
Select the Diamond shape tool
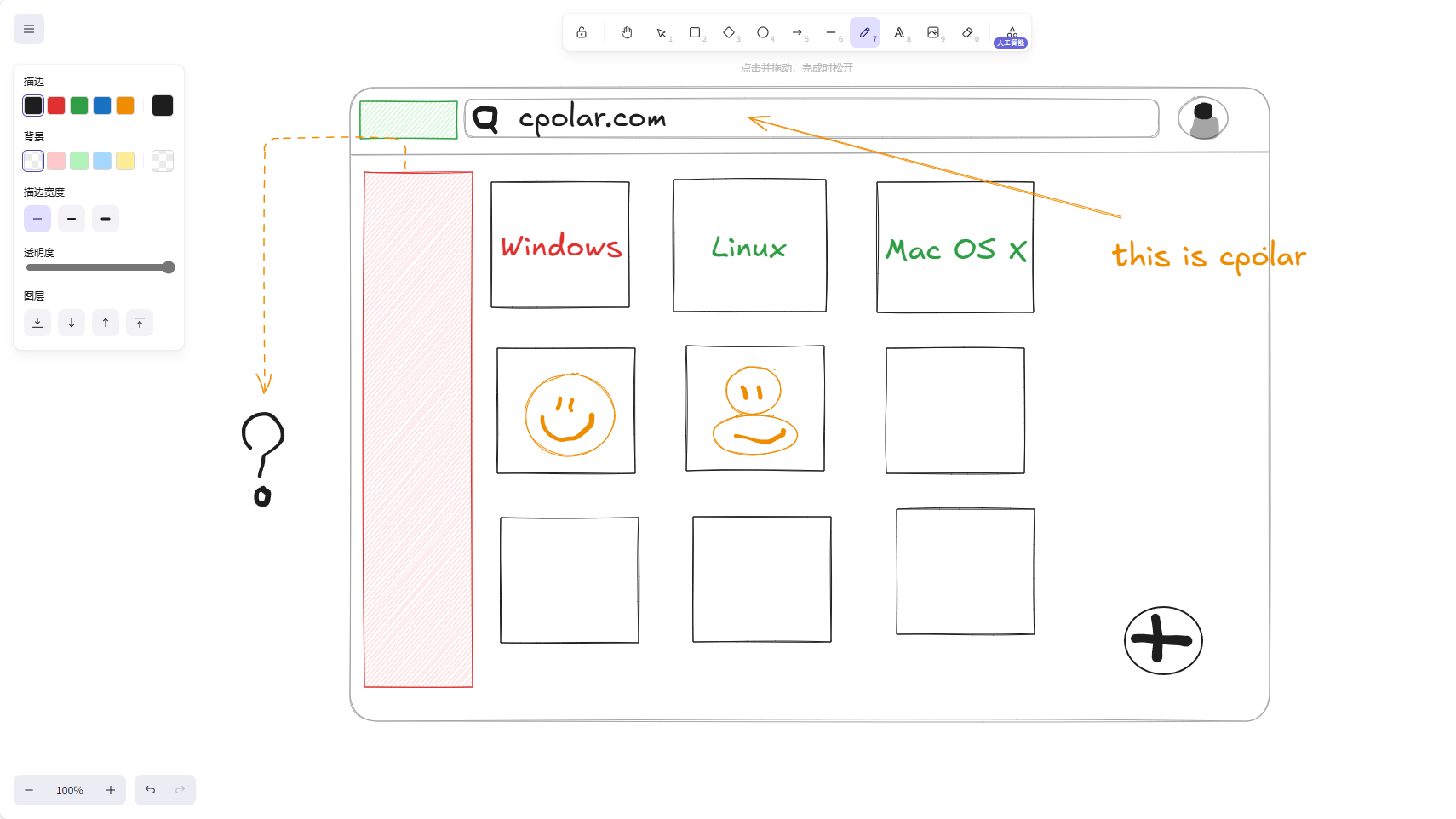coord(729,32)
